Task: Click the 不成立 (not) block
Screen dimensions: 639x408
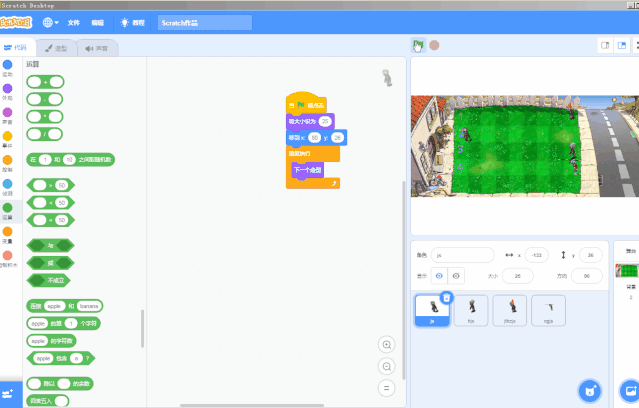Action: [48, 280]
